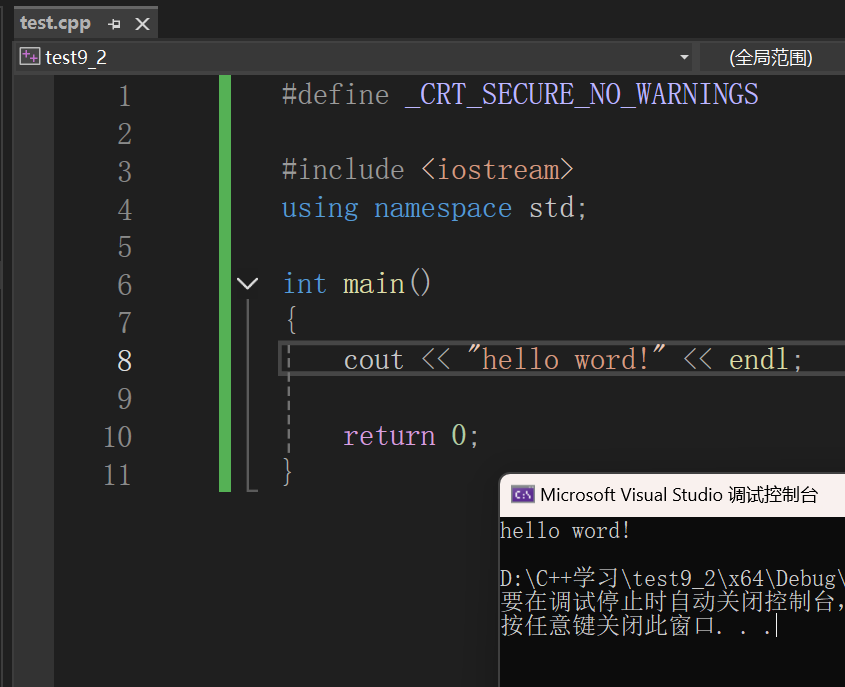The height and width of the screenshot is (687, 845).
Task: Collapse the main() function block
Action: click(x=247, y=283)
